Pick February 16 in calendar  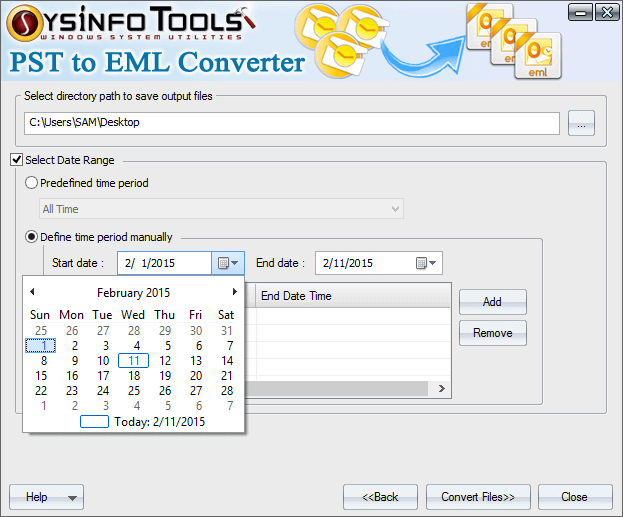[x=72, y=376]
